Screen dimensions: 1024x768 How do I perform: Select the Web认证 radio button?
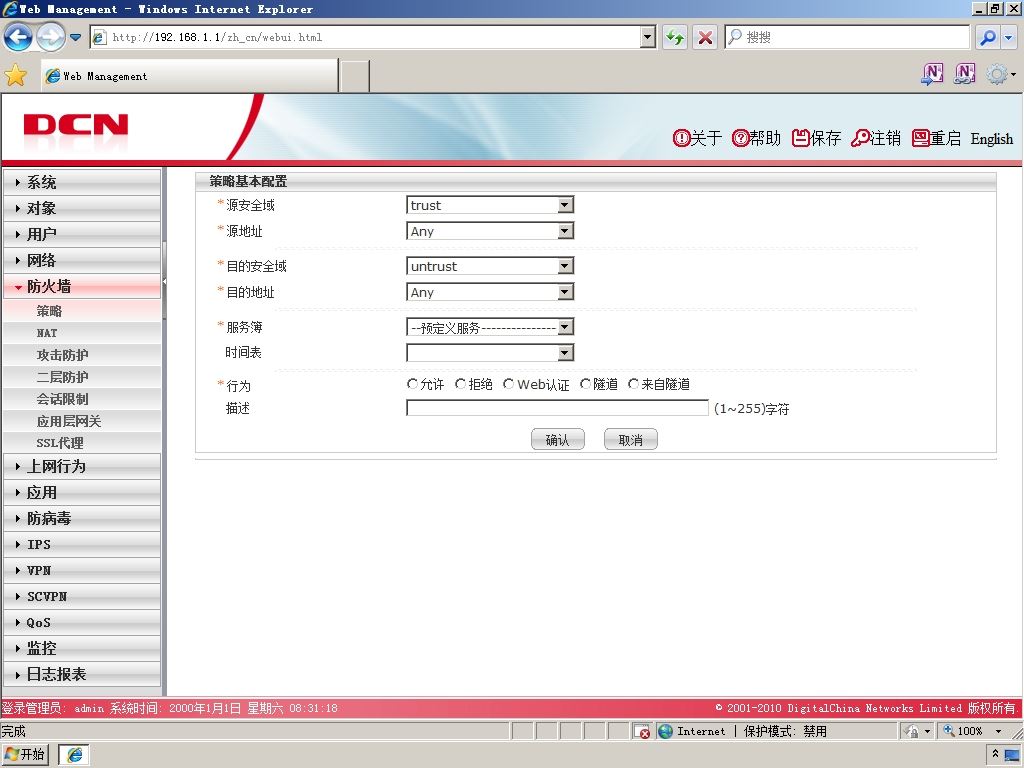click(x=508, y=384)
